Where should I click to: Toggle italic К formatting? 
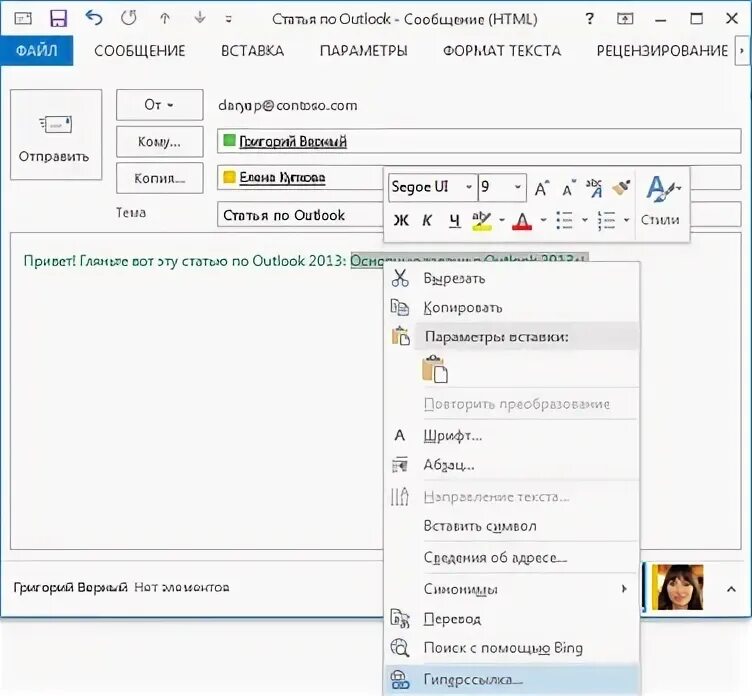click(427, 220)
